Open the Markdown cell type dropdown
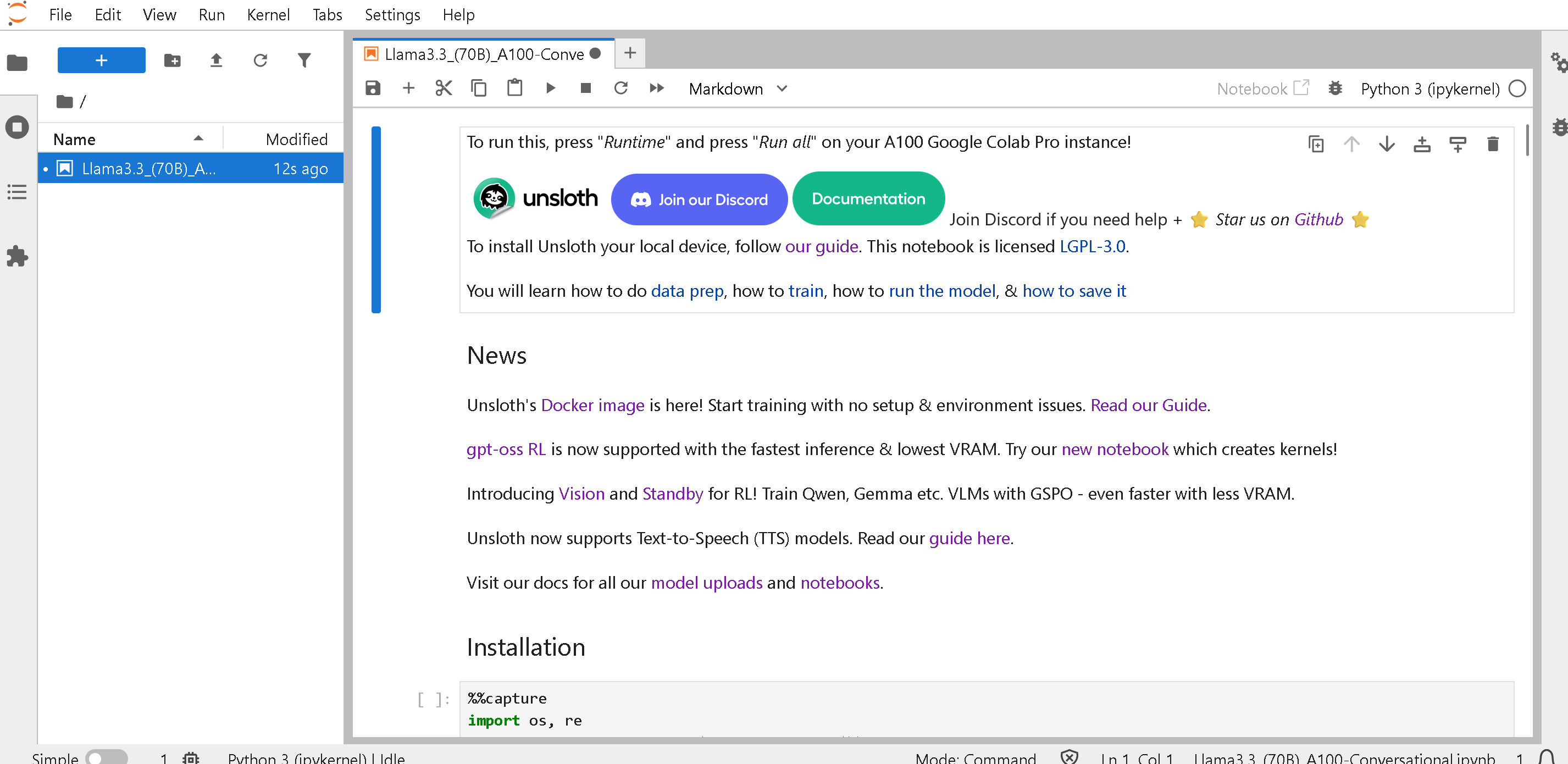This screenshot has height=764, width=1568. 737,89
